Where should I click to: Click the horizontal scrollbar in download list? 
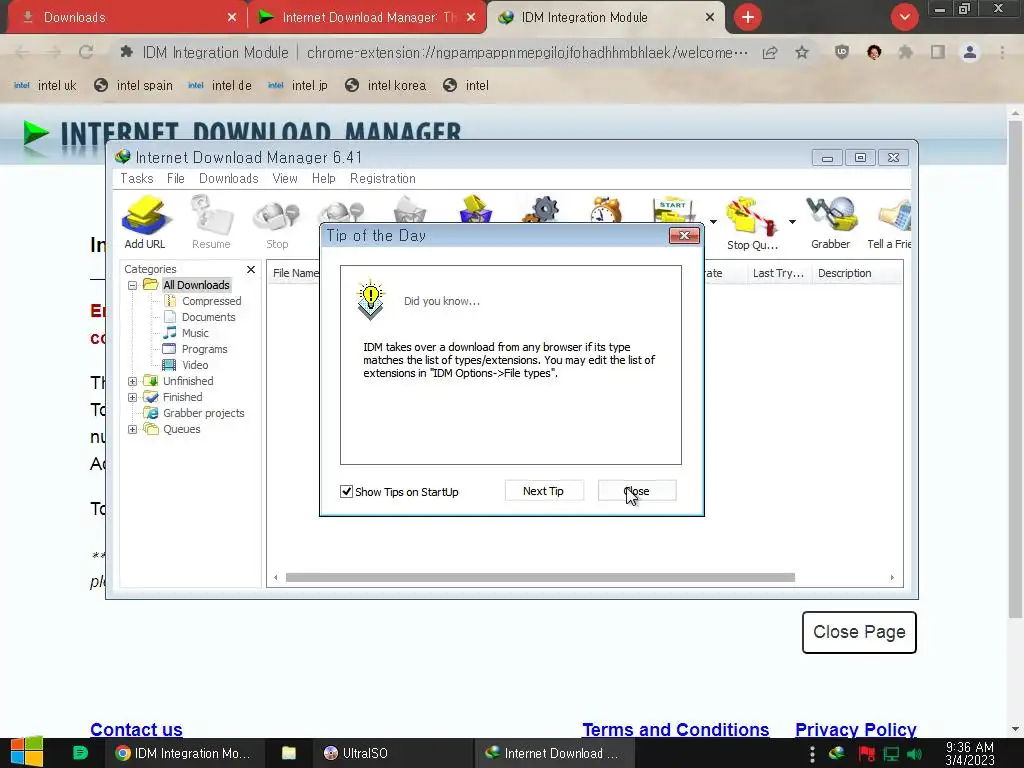pos(540,577)
